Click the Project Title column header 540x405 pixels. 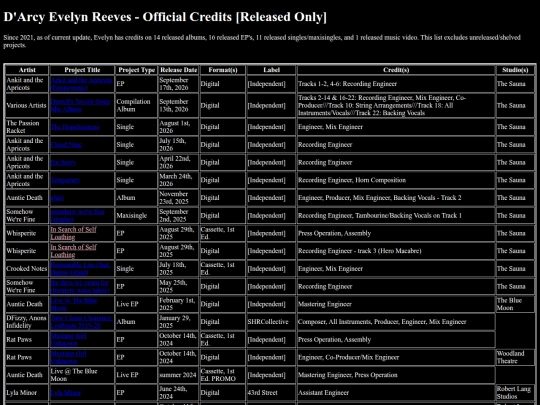pyautogui.click(x=82, y=70)
